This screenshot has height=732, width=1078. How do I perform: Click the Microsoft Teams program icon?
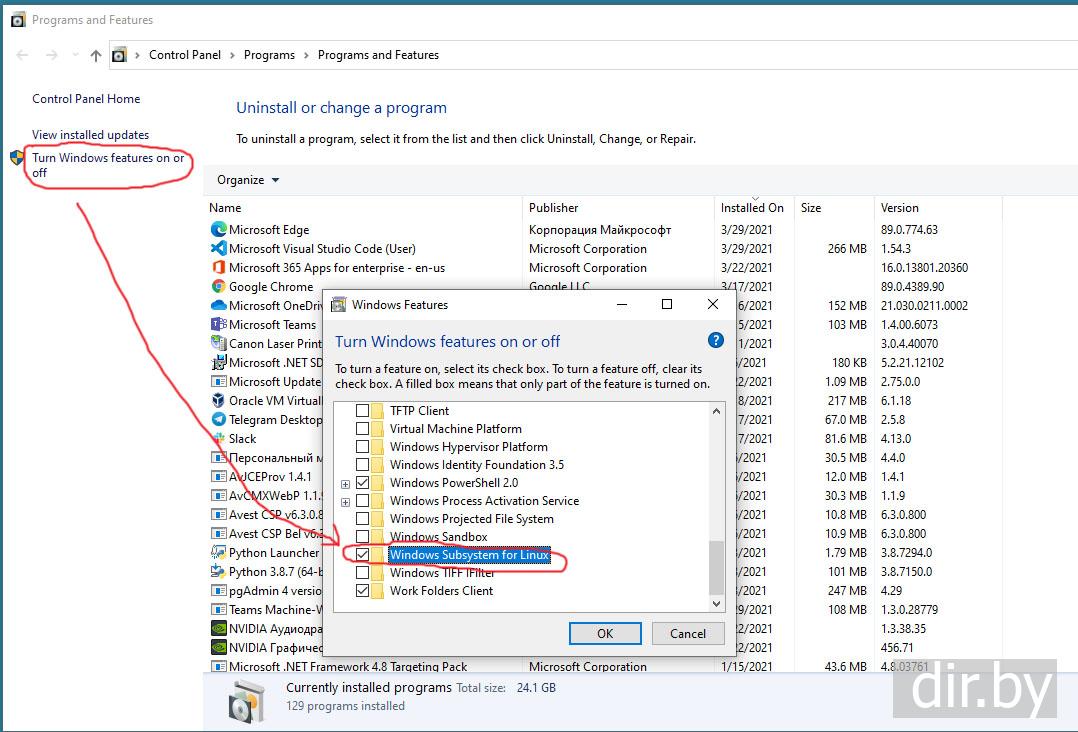[218, 325]
